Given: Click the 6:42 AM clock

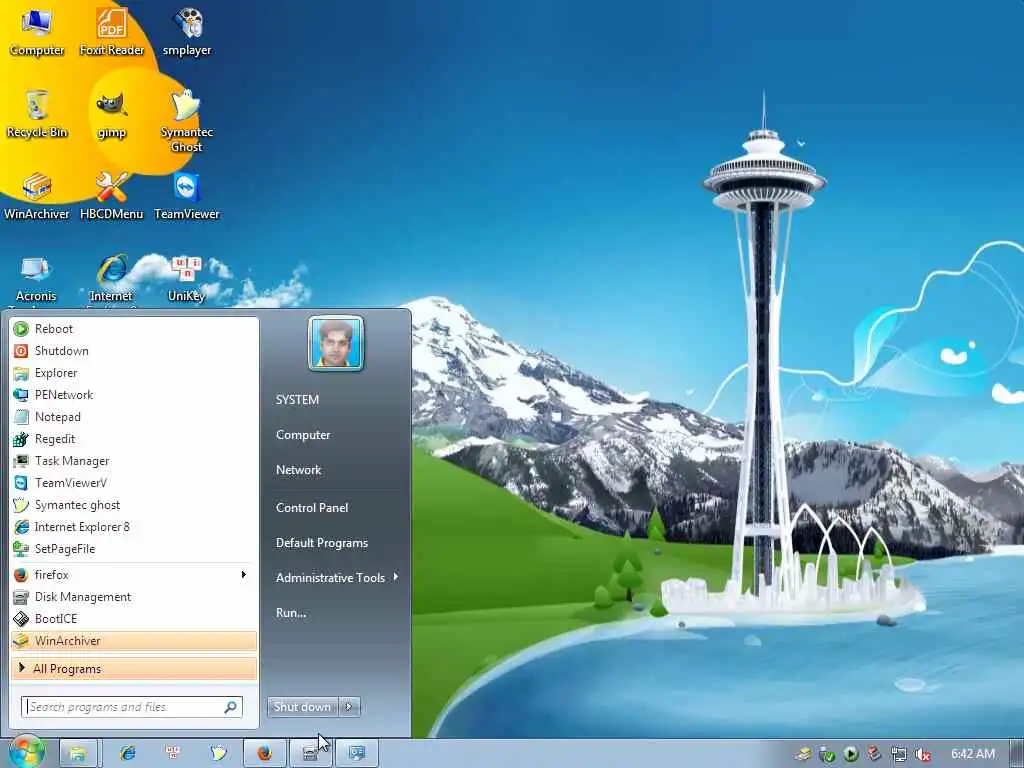Looking at the screenshot, I should (x=973, y=754).
